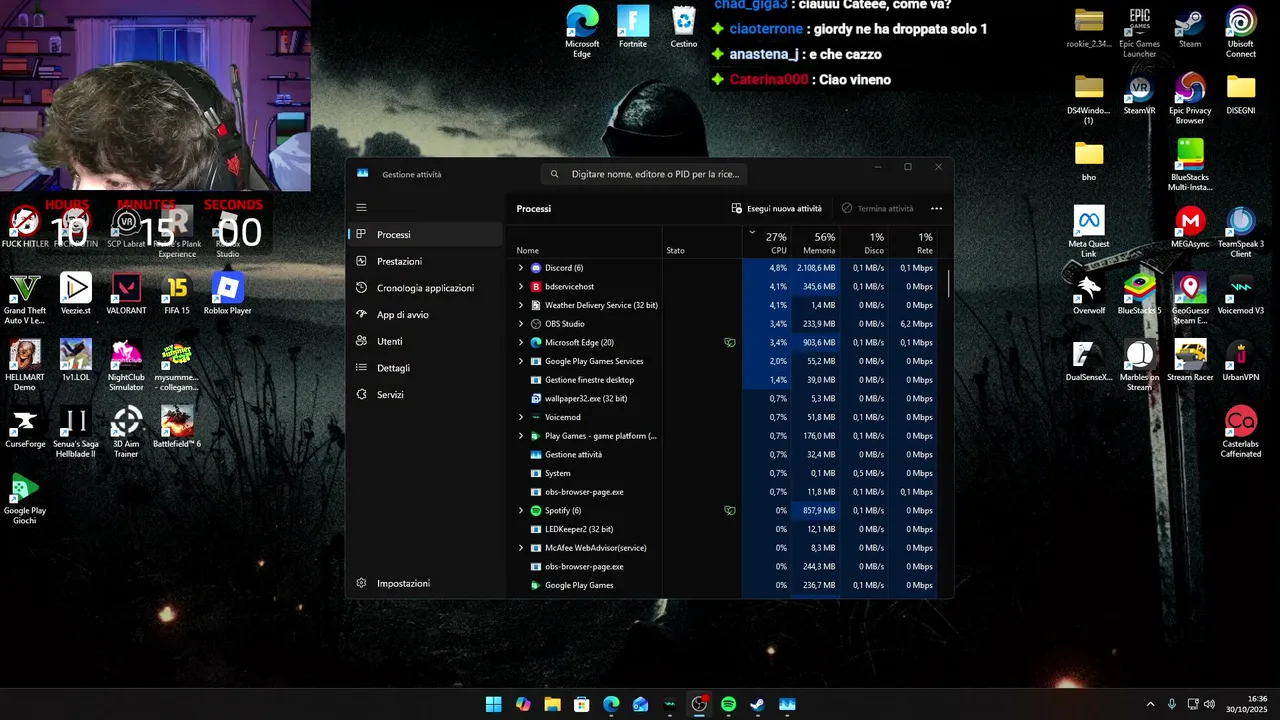Select the Cestino recycle bin desktop icon
Viewport: 1280px width, 720px height.
[684, 27]
